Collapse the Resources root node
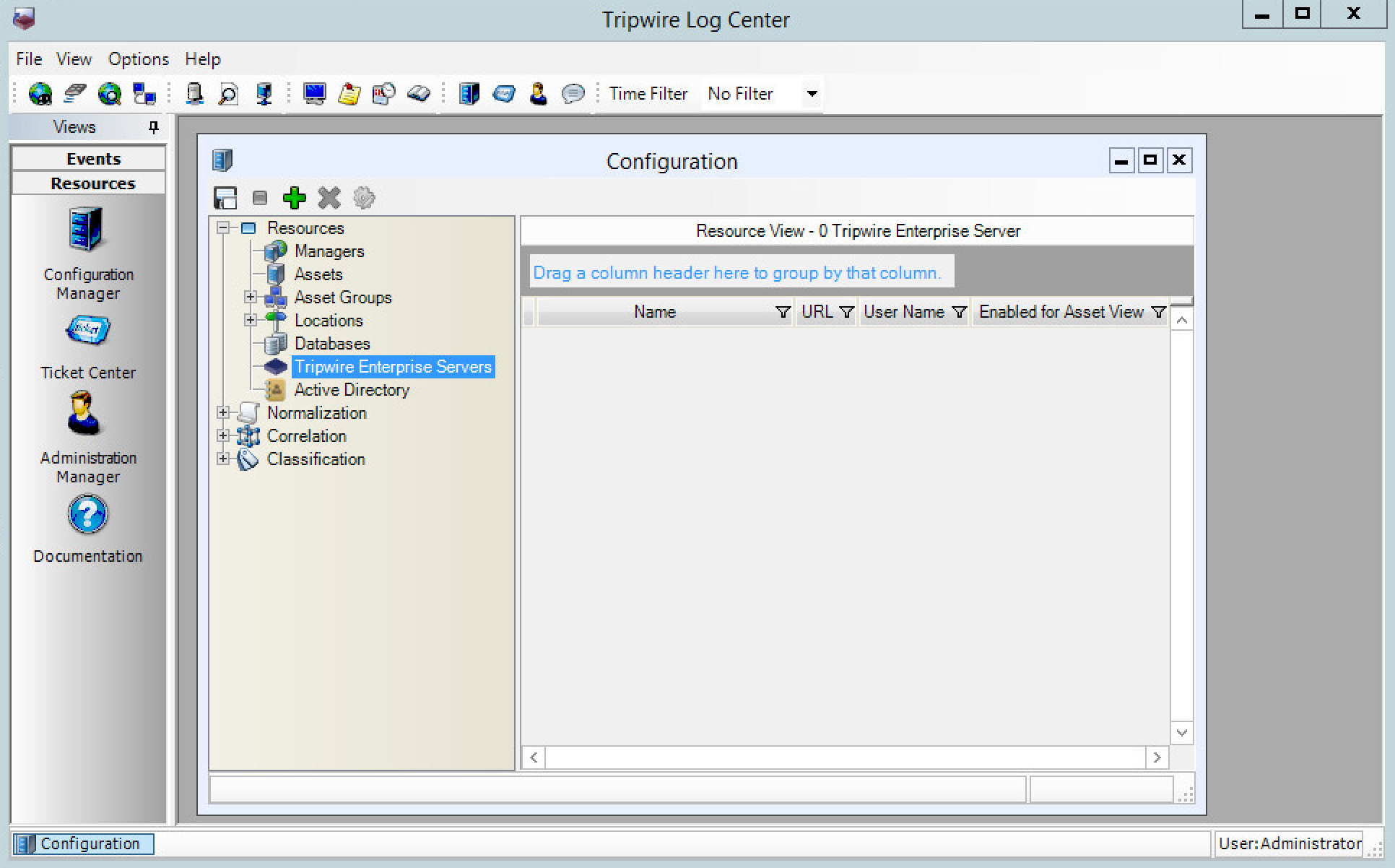Image resolution: width=1395 pixels, height=868 pixels. [x=223, y=227]
